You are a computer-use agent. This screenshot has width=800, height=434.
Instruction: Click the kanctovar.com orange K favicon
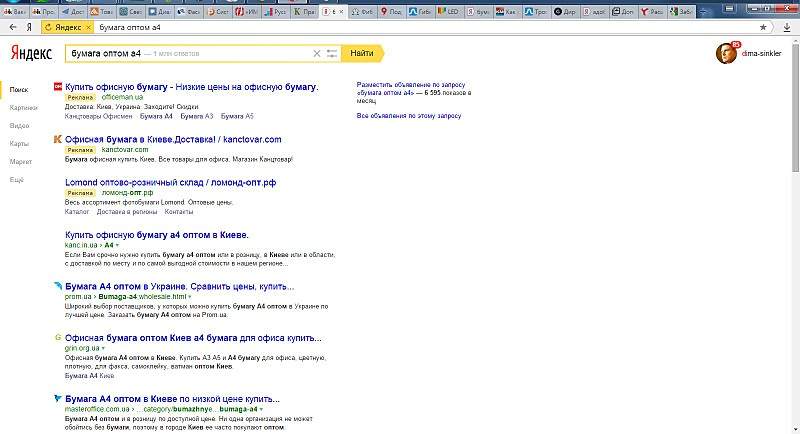(x=58, y=139)
